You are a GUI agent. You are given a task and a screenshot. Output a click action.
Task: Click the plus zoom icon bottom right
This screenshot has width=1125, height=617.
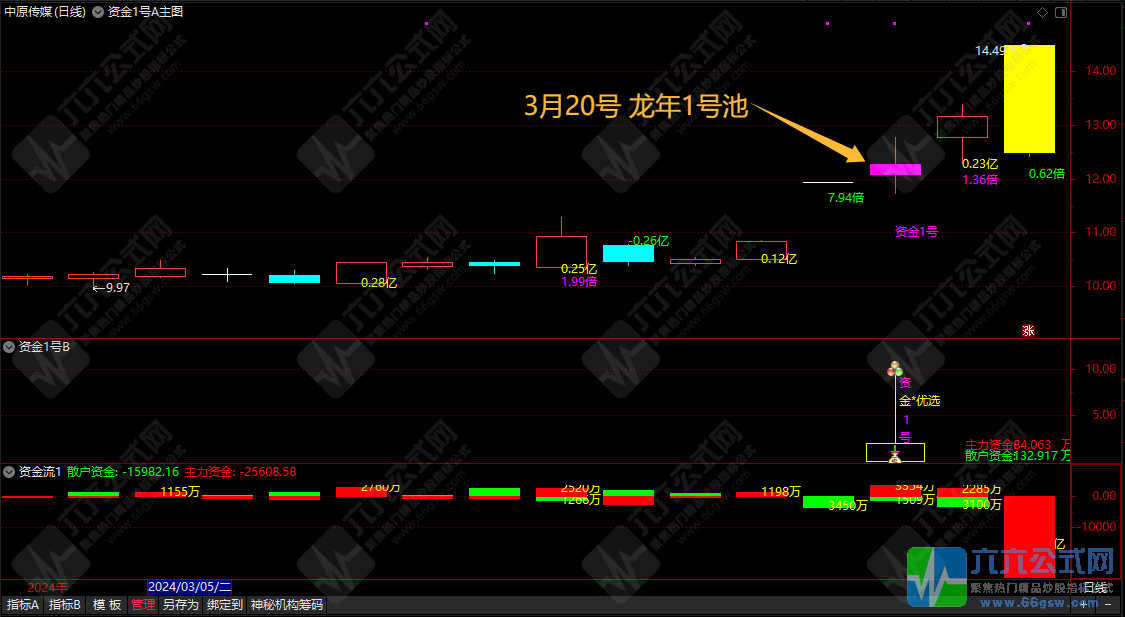click(1083, 605)
